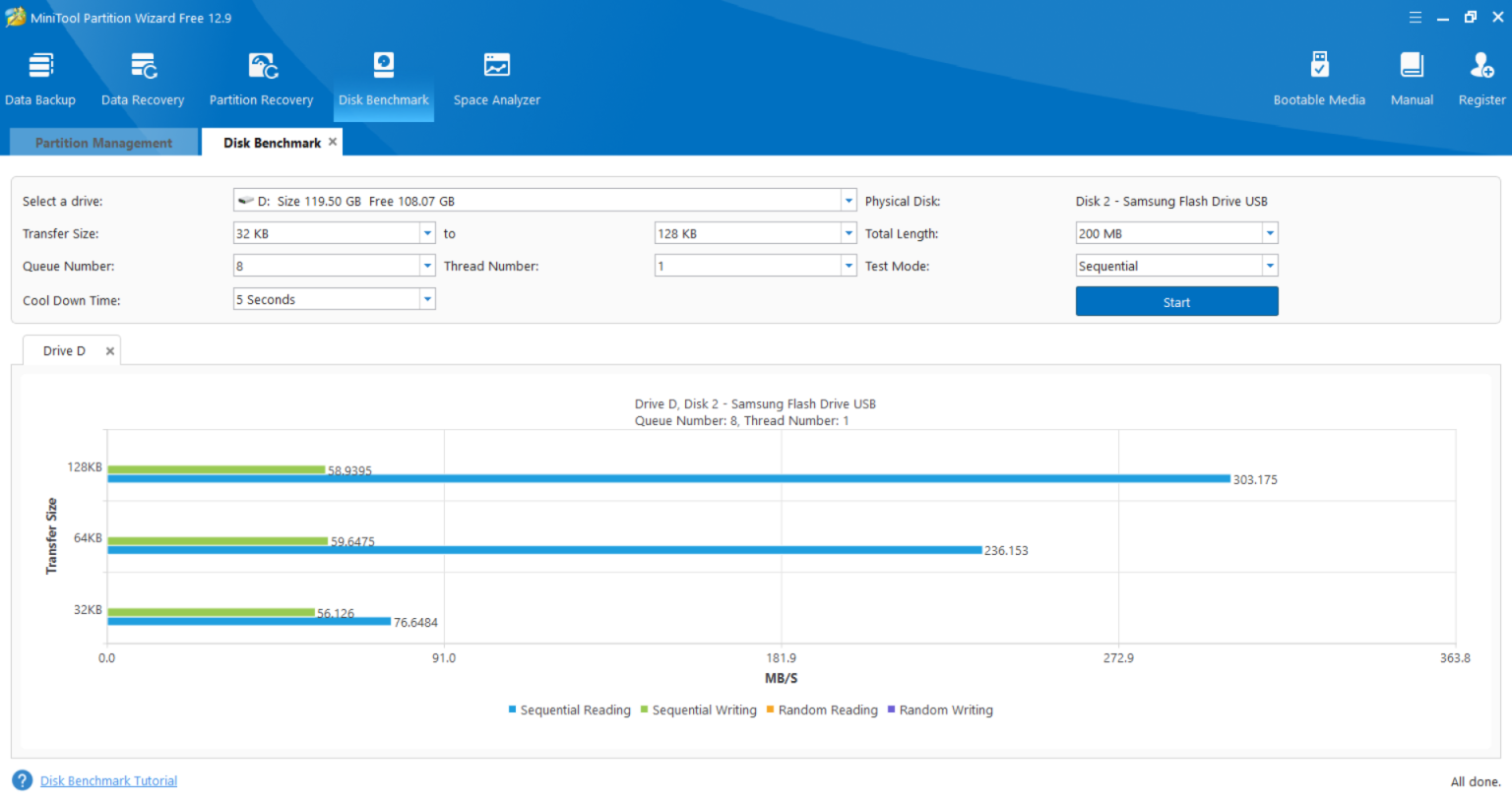
Task: Toggle the Sequential Reading legend entry
Action: [x=575, y=710]
